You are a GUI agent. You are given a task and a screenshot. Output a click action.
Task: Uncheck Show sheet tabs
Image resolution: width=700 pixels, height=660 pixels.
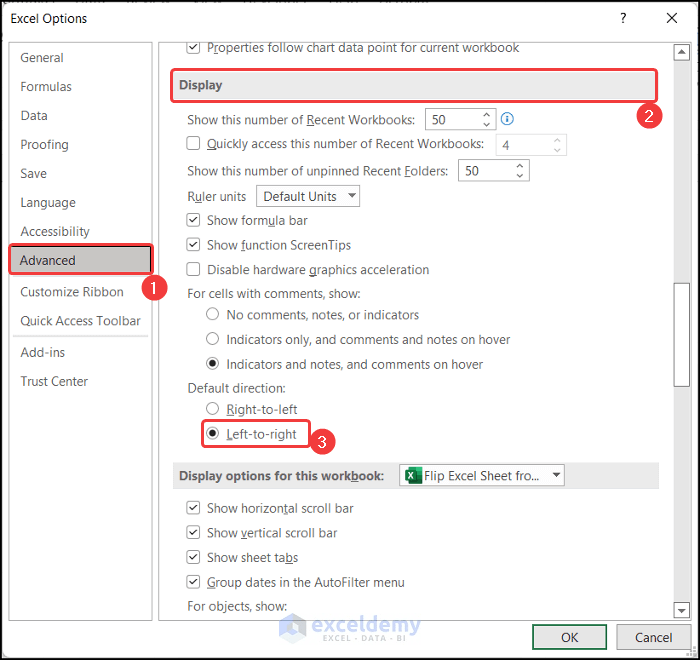click(193, 557)
